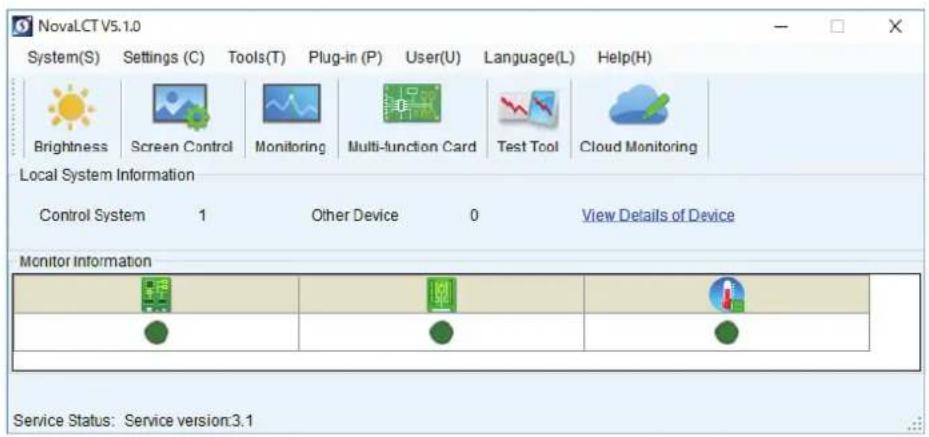This screenshot has height=437, width=929.
Task: Click the NovaLCT V5.1.0 window title
Action: pos(89,27)
